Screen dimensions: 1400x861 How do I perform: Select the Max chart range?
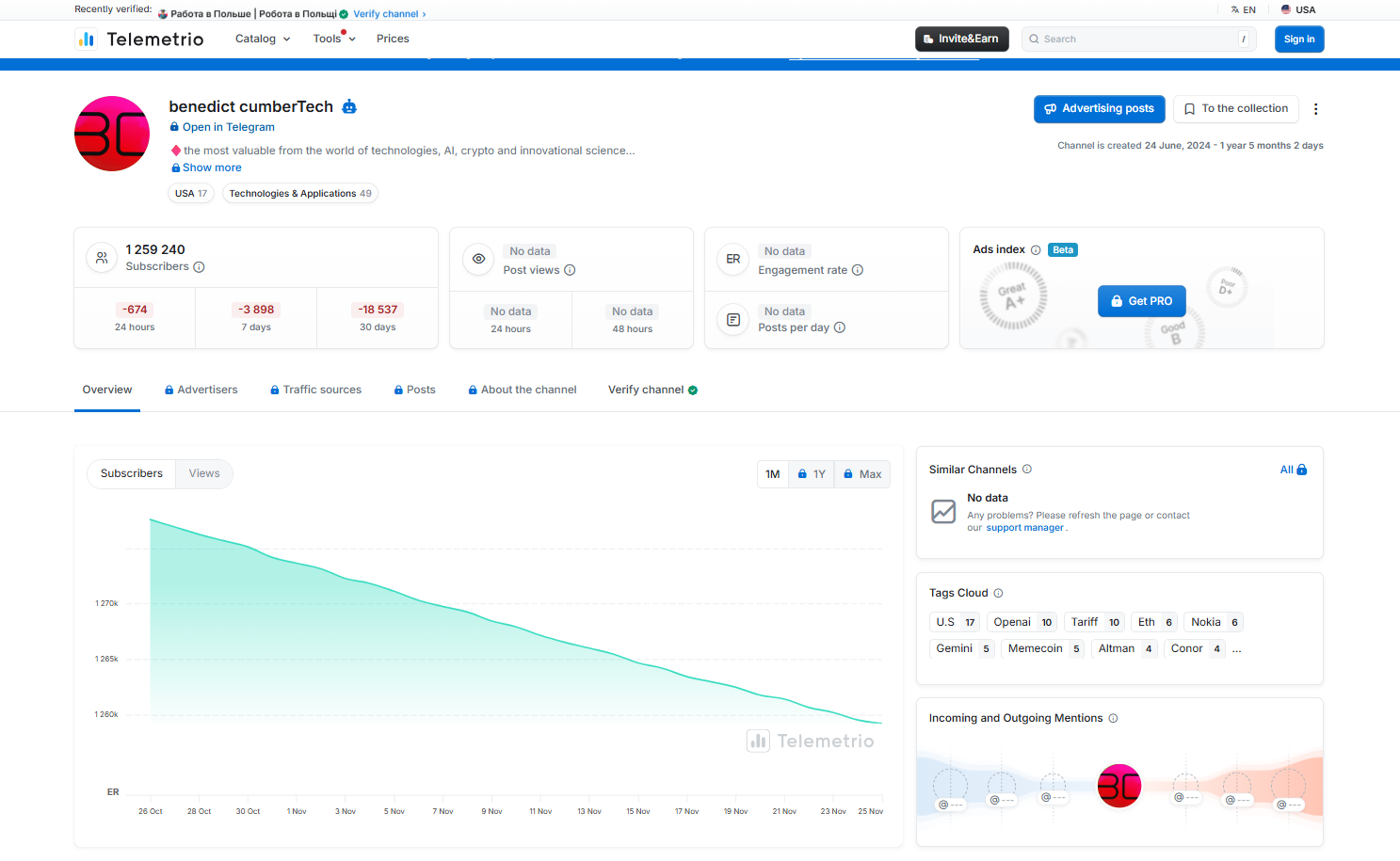[x=862, y=473]
